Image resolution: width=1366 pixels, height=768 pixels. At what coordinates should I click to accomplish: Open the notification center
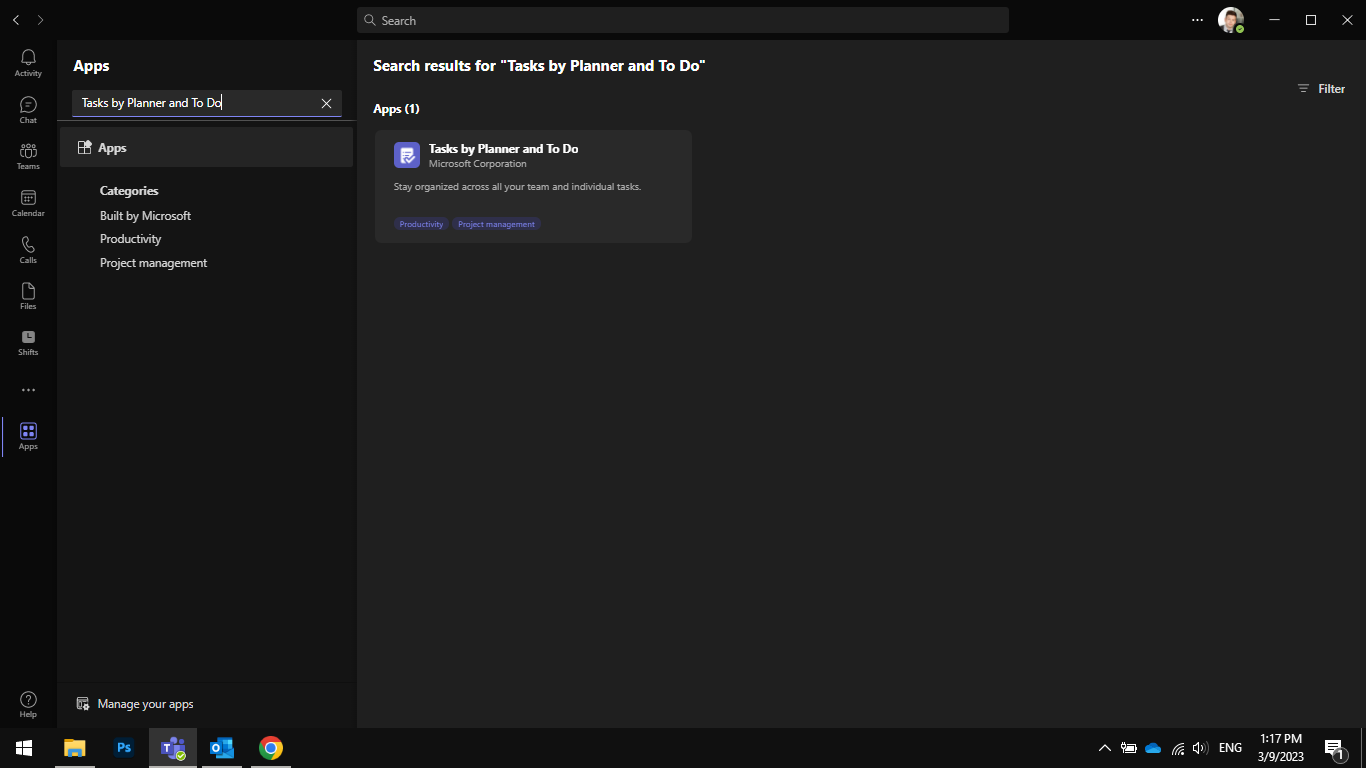1334,748
